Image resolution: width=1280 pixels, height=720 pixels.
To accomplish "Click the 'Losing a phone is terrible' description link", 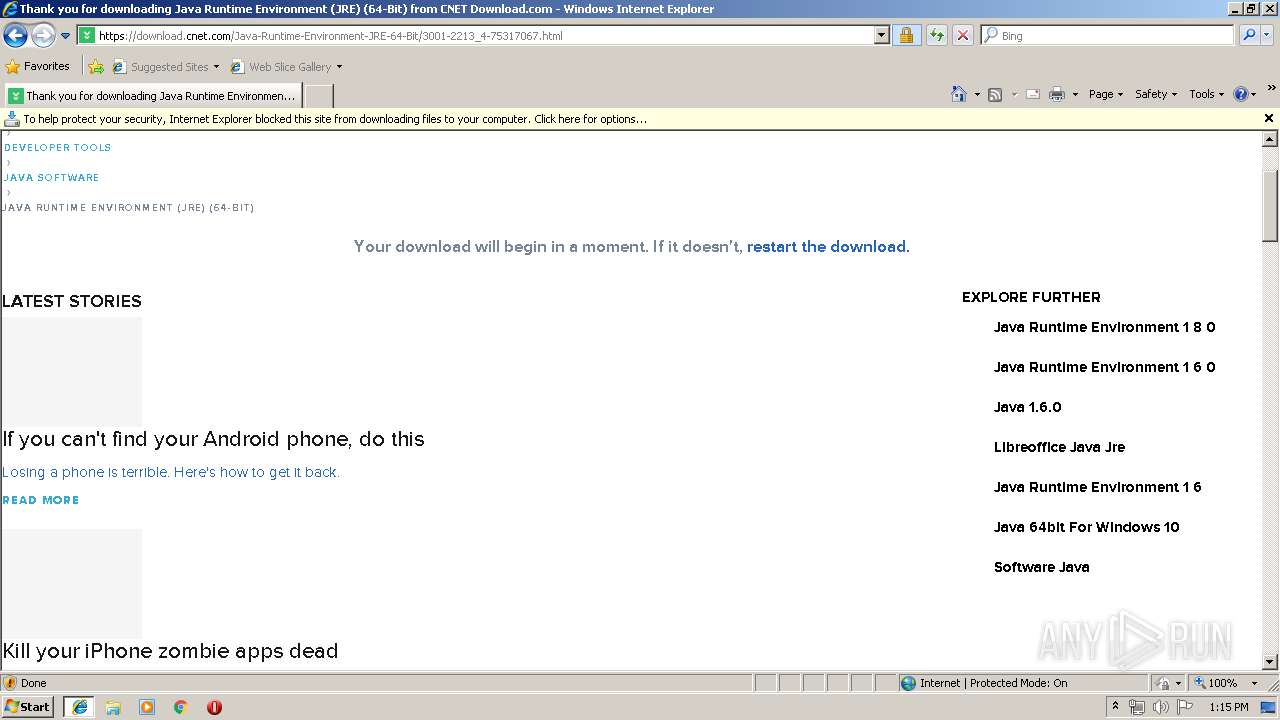I will pos(171,472).
